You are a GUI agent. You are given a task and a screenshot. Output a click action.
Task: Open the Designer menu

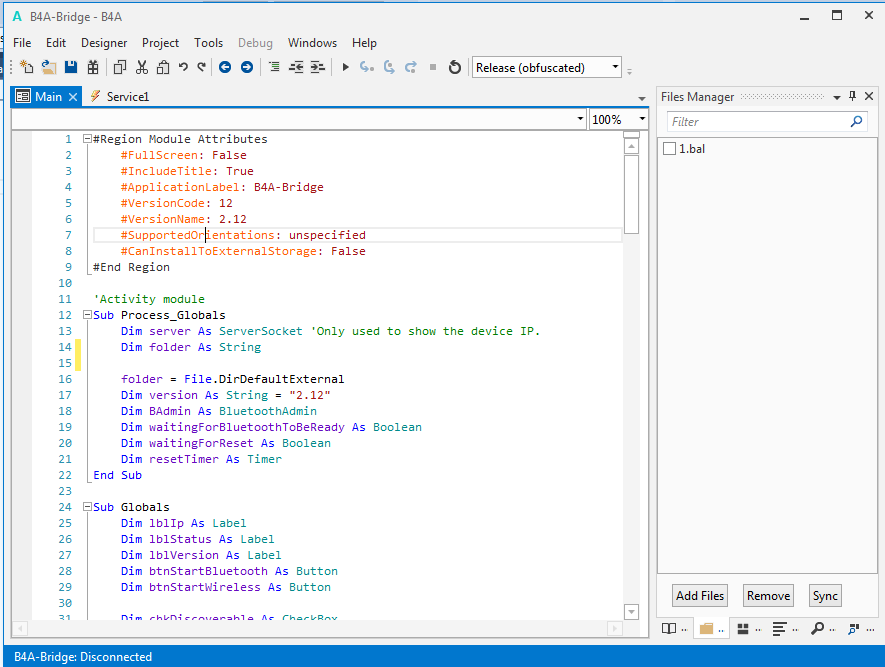click(104, 43)
